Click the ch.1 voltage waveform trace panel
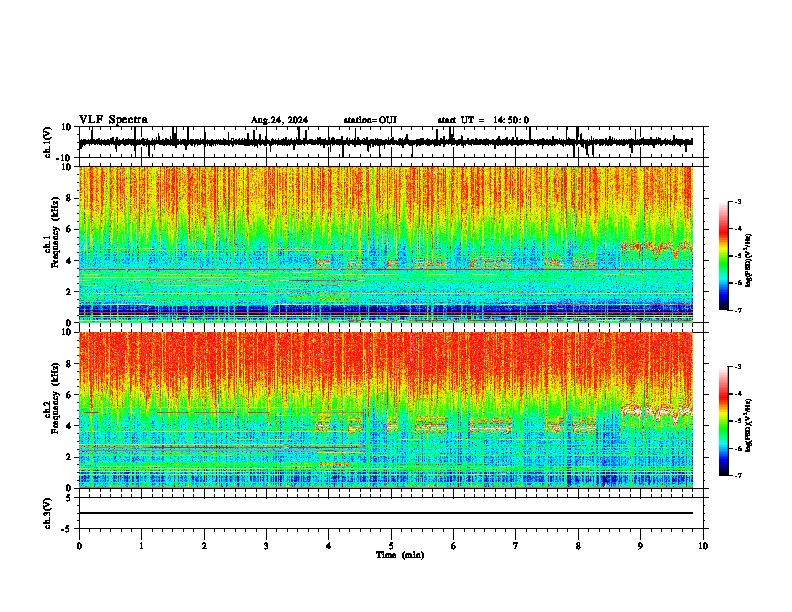The width and height of the screenshot is (792, 612). point(390,142)
